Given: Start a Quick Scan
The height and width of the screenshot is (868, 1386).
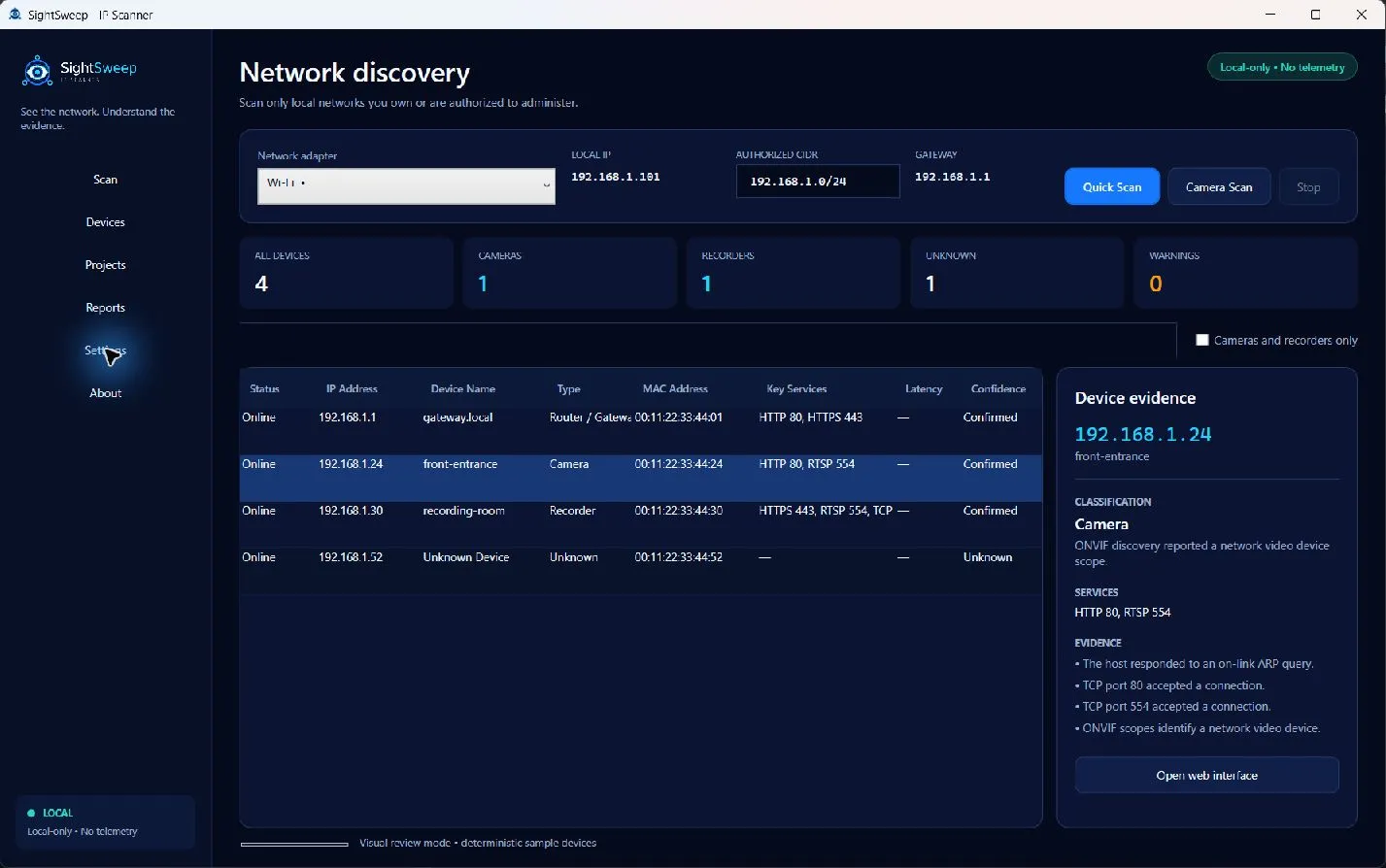Looking at the screenshot, I should pos(1112,186).
